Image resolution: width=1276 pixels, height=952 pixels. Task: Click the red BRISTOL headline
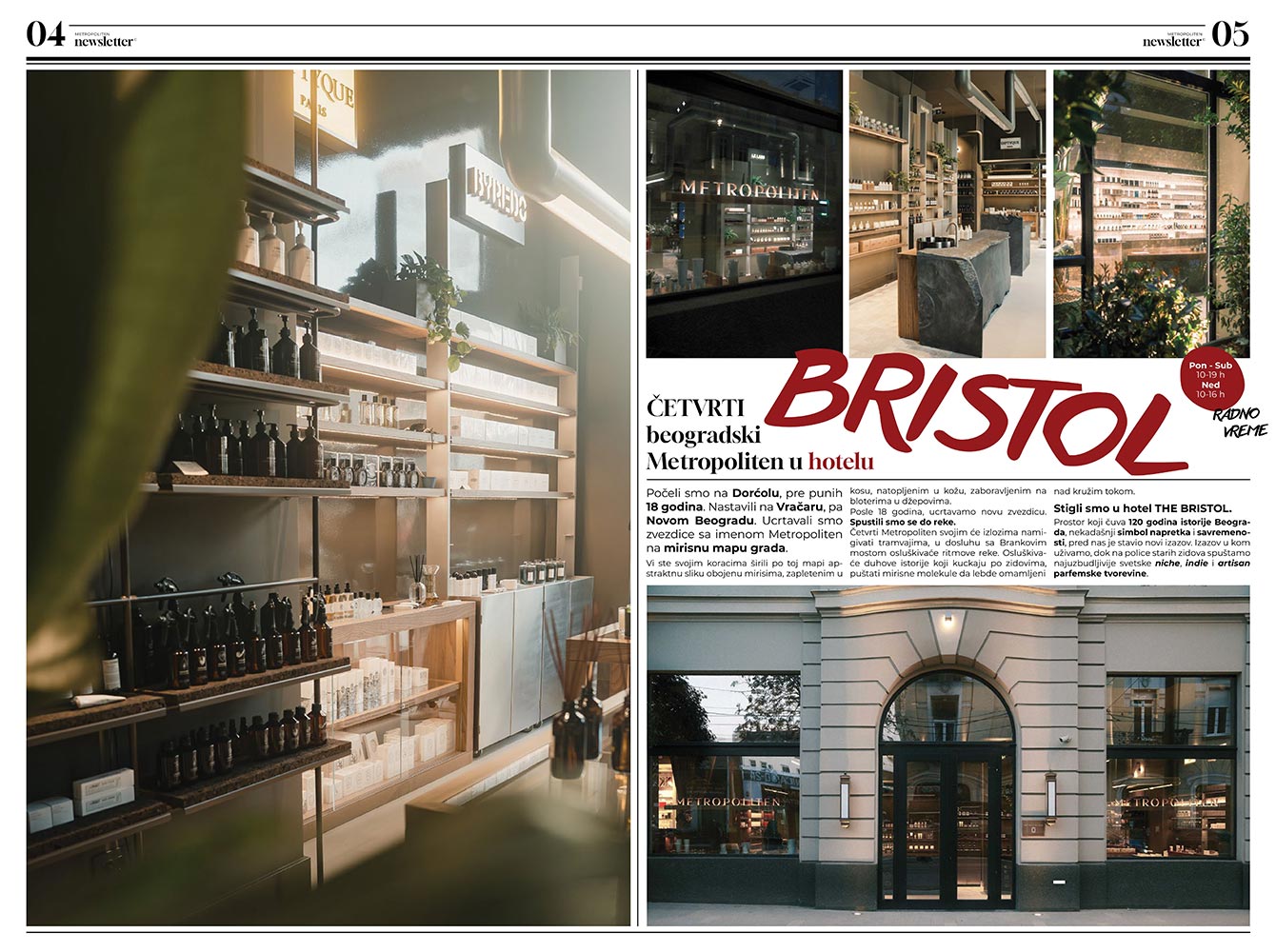(x=976, y=412)
